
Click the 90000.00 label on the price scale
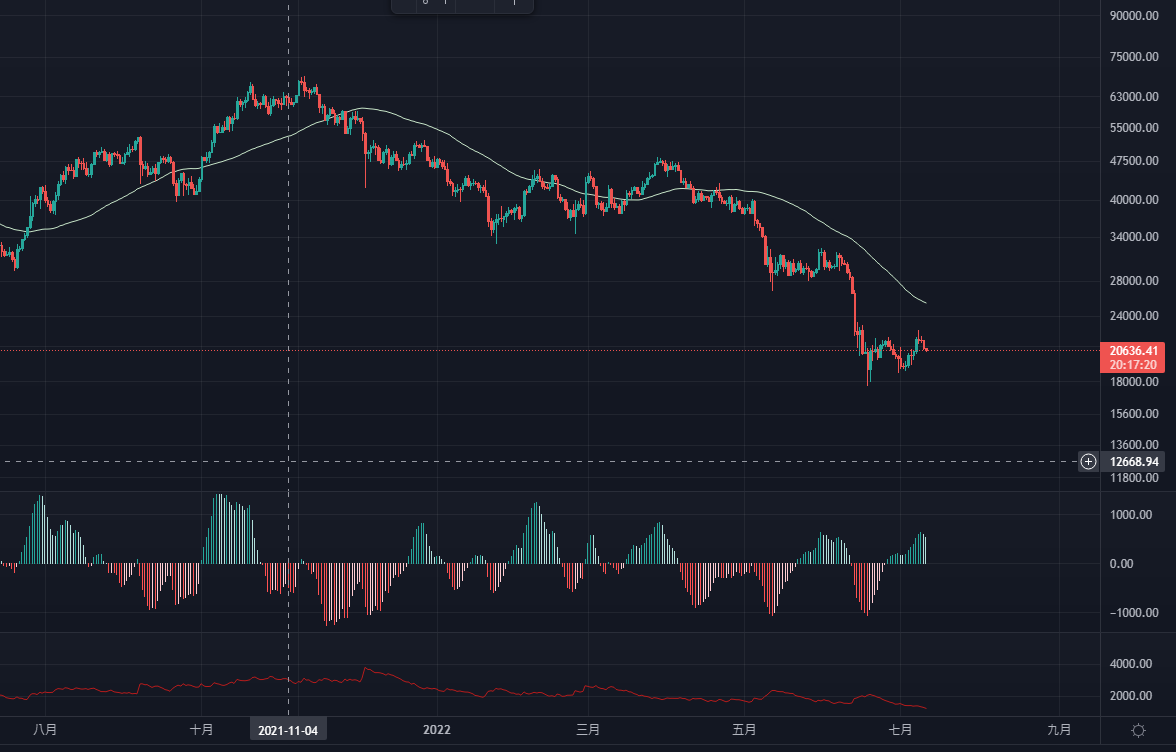pos(1134,15)
